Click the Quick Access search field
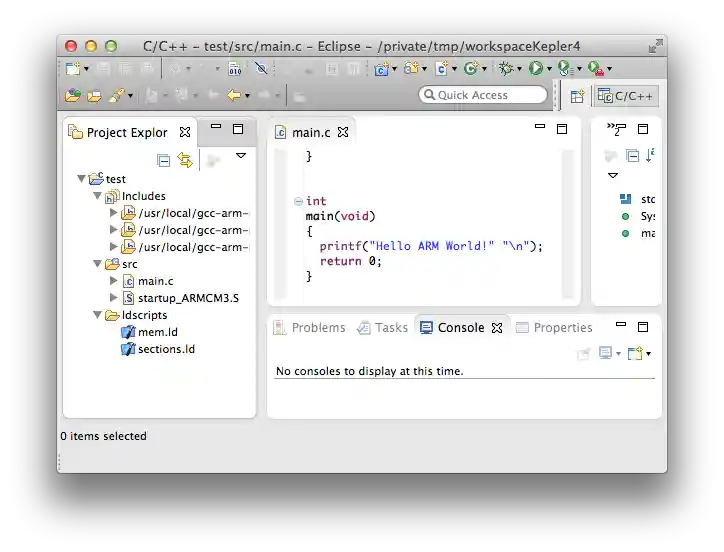This screenshot has height=552, width=724. (483, 95)
